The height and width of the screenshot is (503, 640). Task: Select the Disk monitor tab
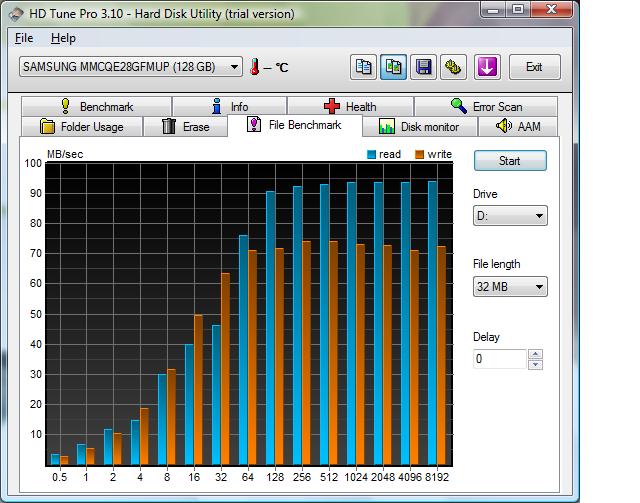pyautogui.click(x=419, y=127)
